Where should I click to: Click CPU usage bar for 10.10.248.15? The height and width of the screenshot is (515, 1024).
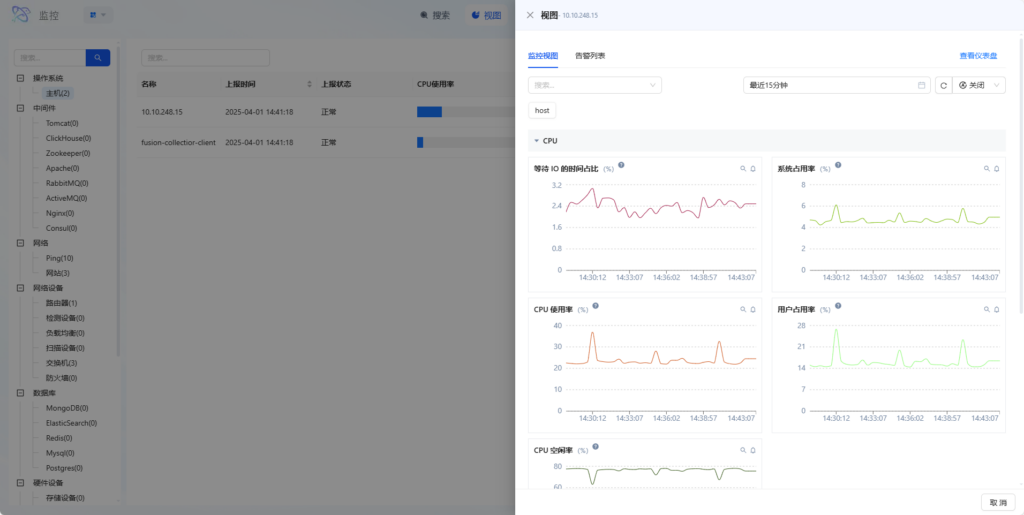[465, 112]
